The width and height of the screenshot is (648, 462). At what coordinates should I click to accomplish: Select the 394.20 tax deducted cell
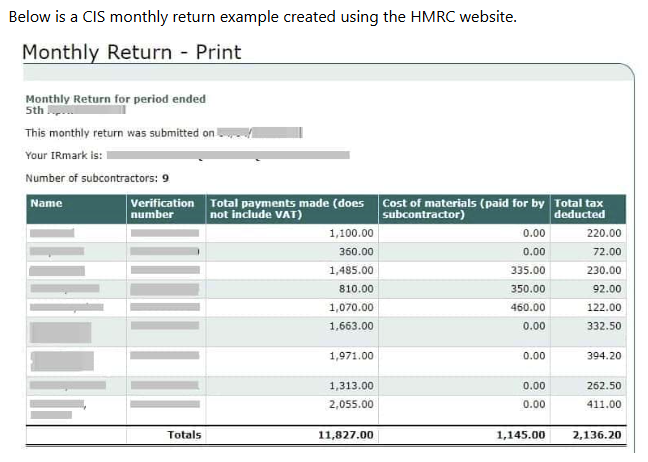click(600, 356)
